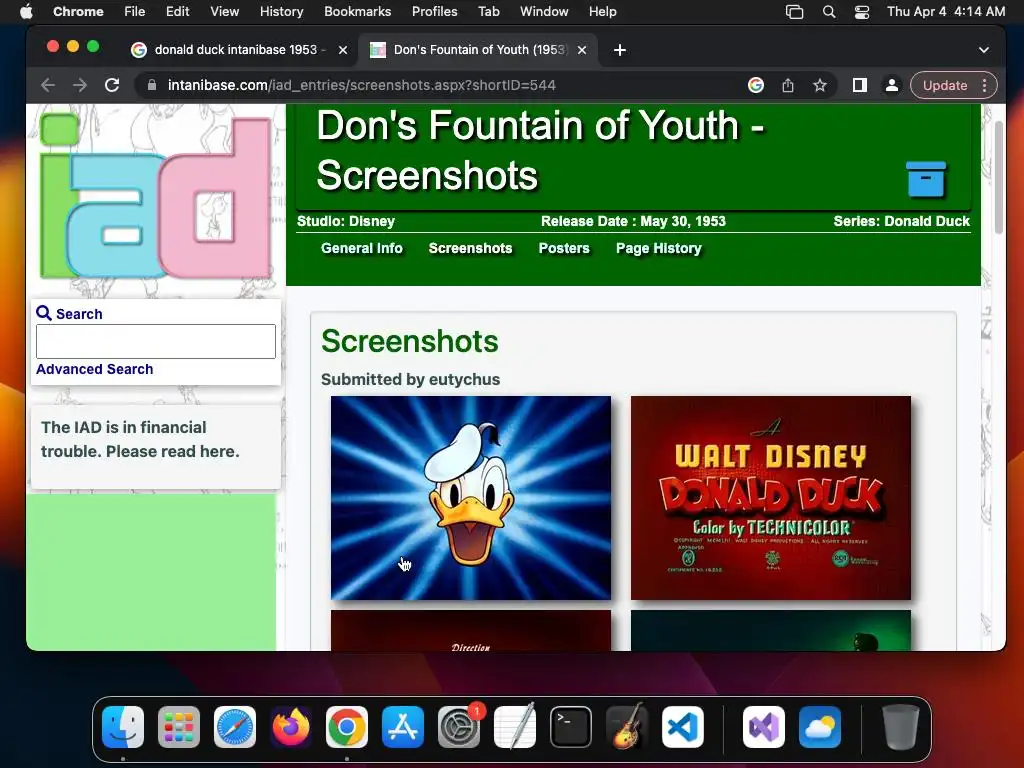Click the blue archive box icon
1024x768 pixels.
[x=925, y=179]
